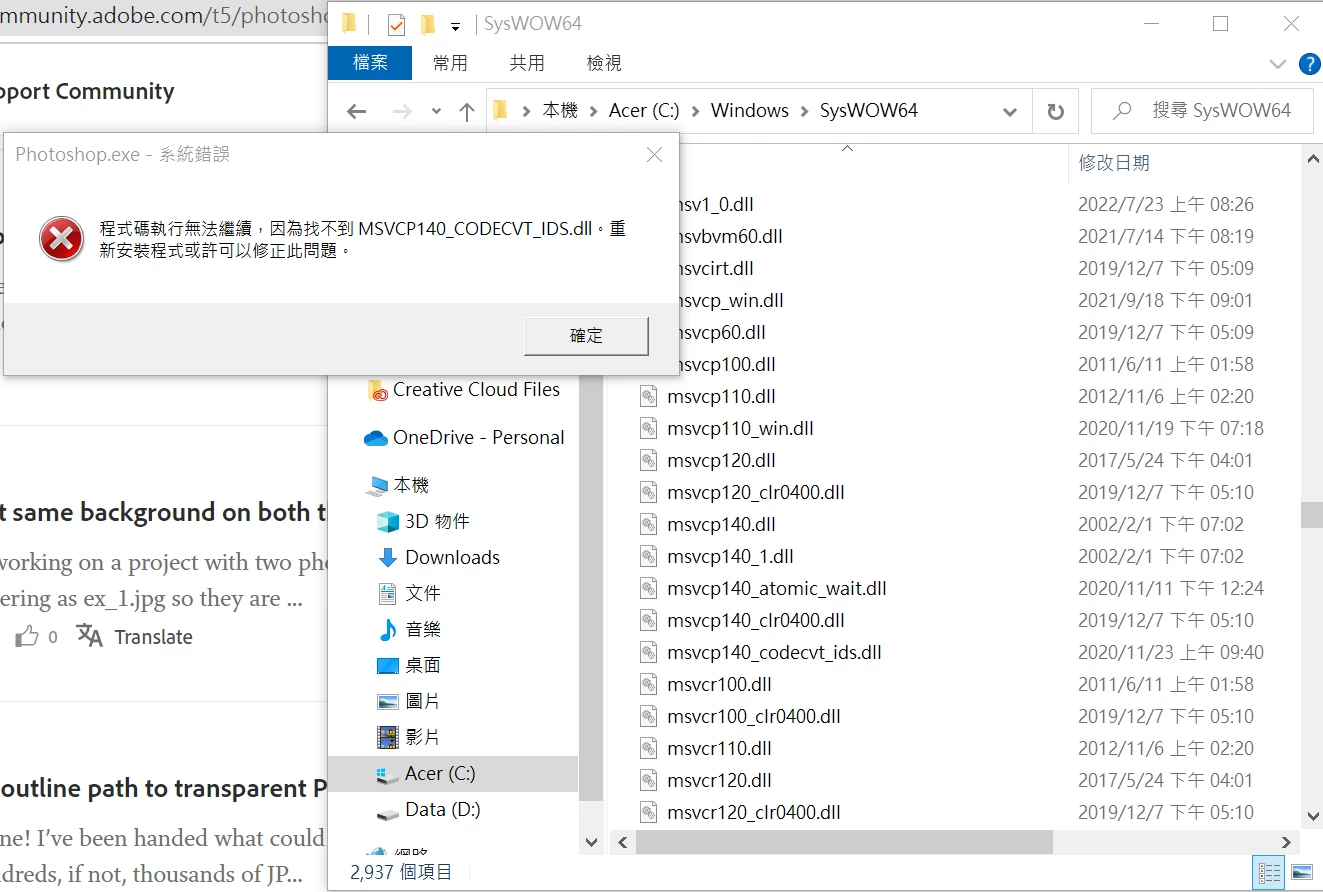
Task: Click Windows in the address bar breadcrumb
Action: [x=750, y=111]
